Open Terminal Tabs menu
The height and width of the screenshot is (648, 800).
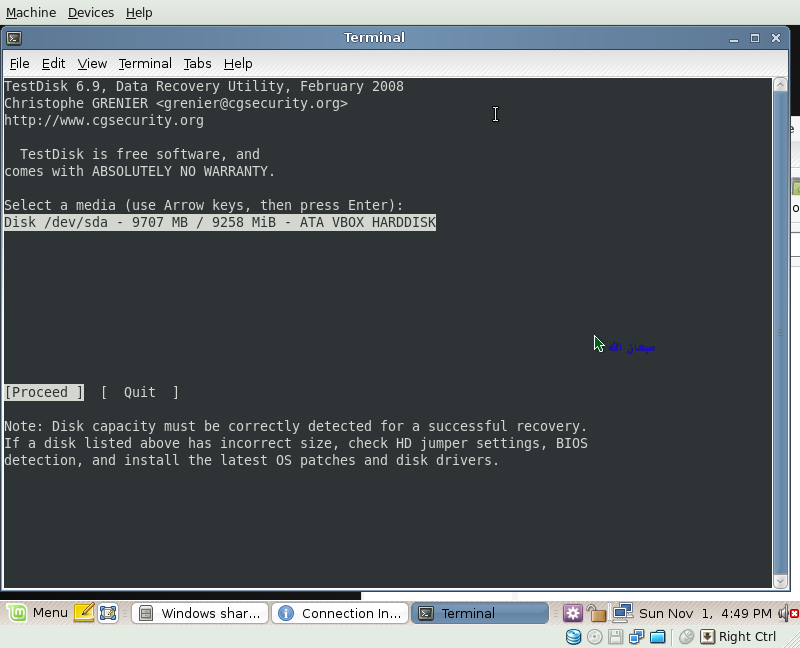[197, 63]
